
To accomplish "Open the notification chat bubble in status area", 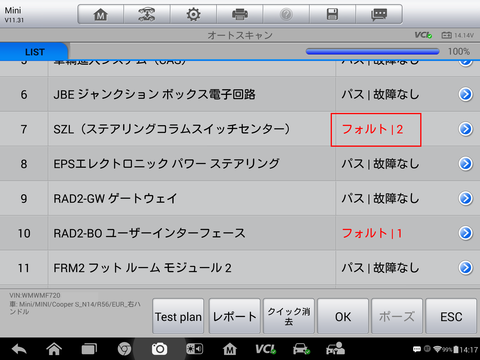I will pos(417,349).
